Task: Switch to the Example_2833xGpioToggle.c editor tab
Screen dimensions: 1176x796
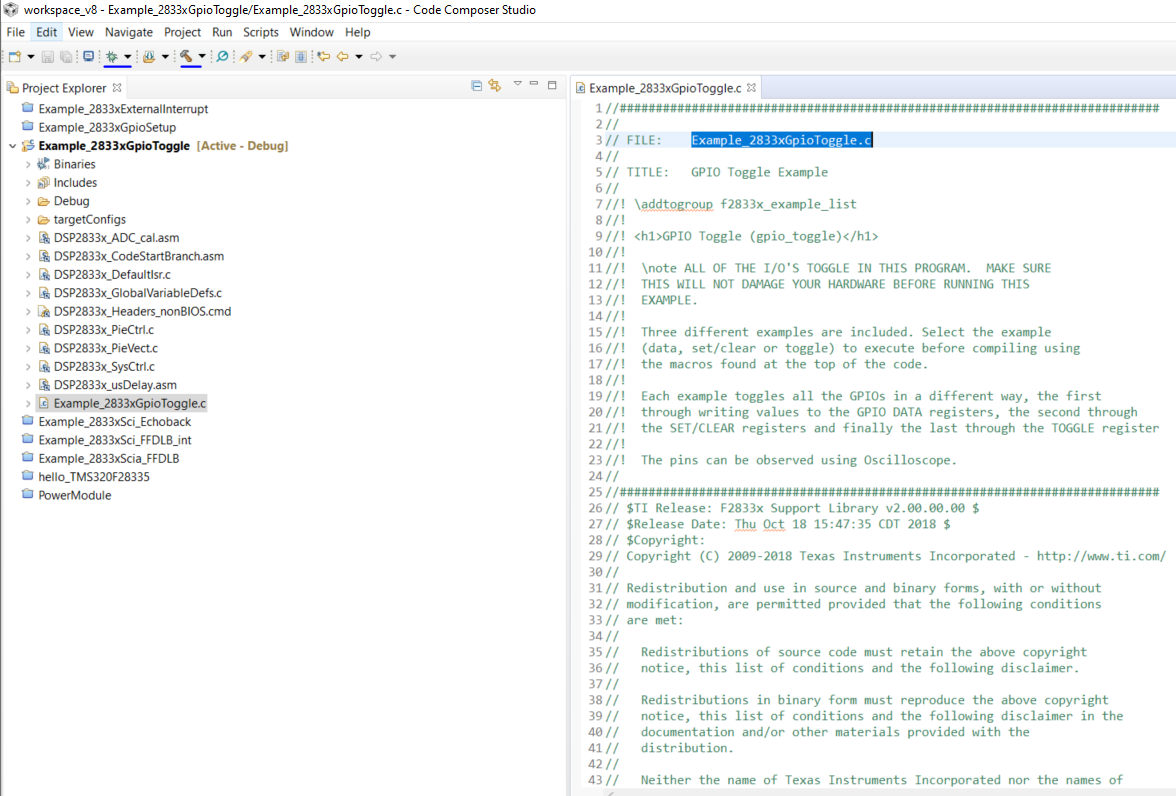Action: coord(663,87)
